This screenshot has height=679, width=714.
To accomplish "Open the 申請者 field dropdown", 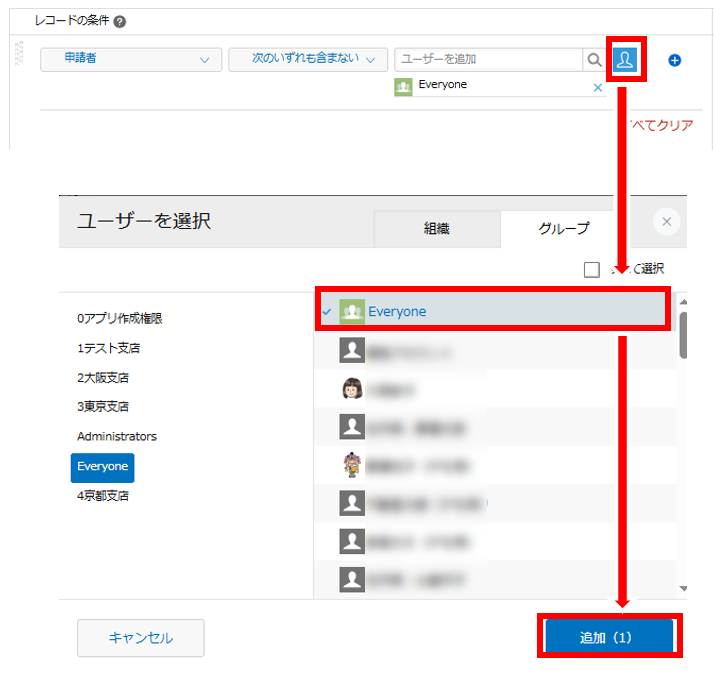I will (x=131, y=60).
